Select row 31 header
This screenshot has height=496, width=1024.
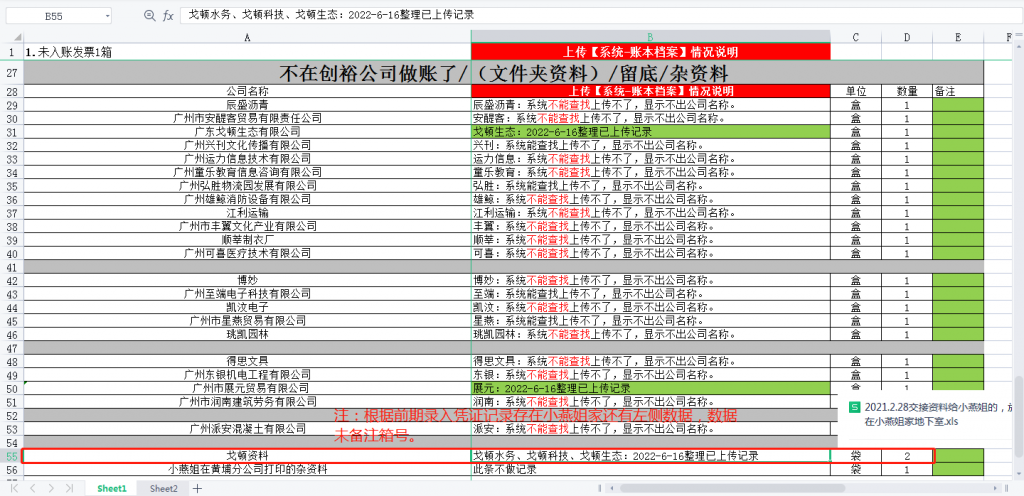click(11, 131)
